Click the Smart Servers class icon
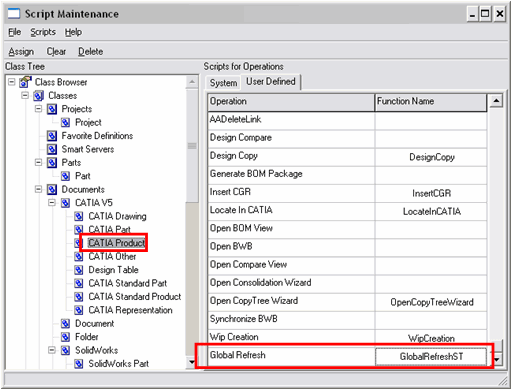This screenshot has width=511, height=390. (x=52, y=149)
